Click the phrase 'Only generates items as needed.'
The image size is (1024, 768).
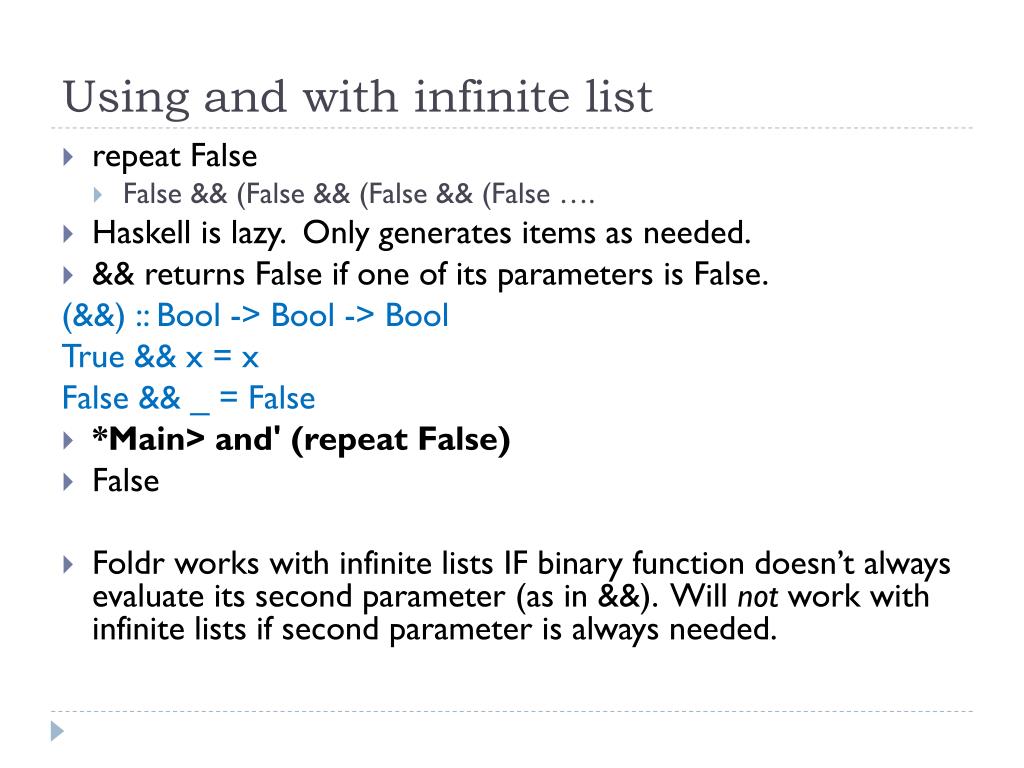point(527,233)
